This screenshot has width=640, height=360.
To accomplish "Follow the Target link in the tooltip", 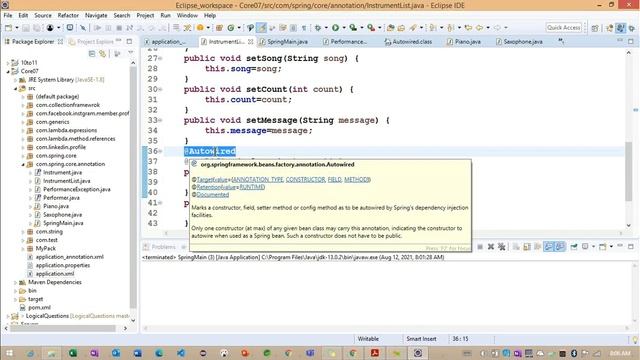I will point(205,180).
